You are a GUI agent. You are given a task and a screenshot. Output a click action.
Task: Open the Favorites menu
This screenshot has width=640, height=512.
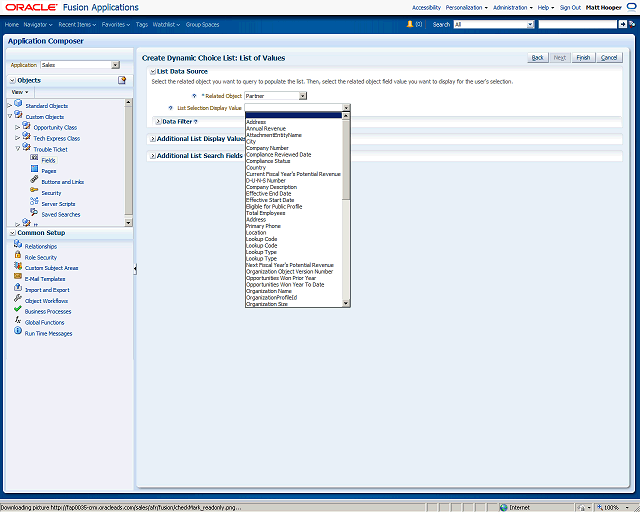(116, 24)
